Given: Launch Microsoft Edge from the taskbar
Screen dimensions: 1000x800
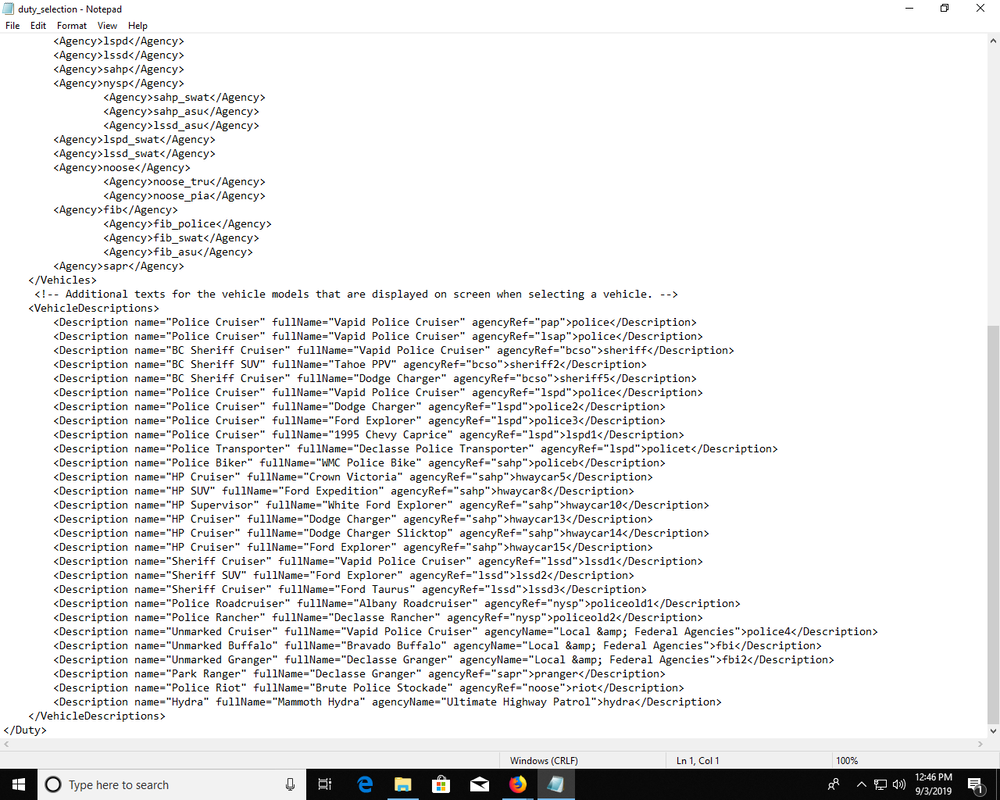Looking at the screenshot, I should tap(364, 784).
